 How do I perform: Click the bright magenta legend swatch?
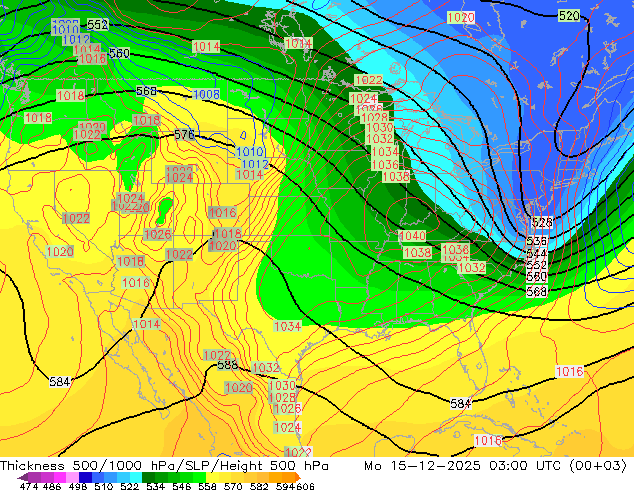tap(60, 477)
